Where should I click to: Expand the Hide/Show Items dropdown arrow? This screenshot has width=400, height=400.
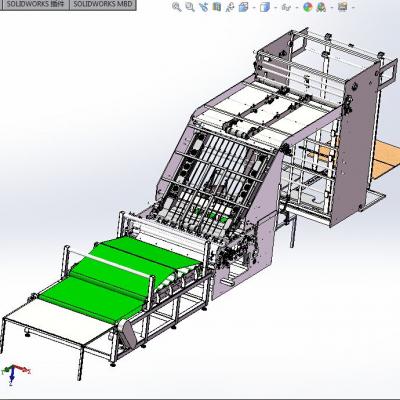click(x=297, y=7)
